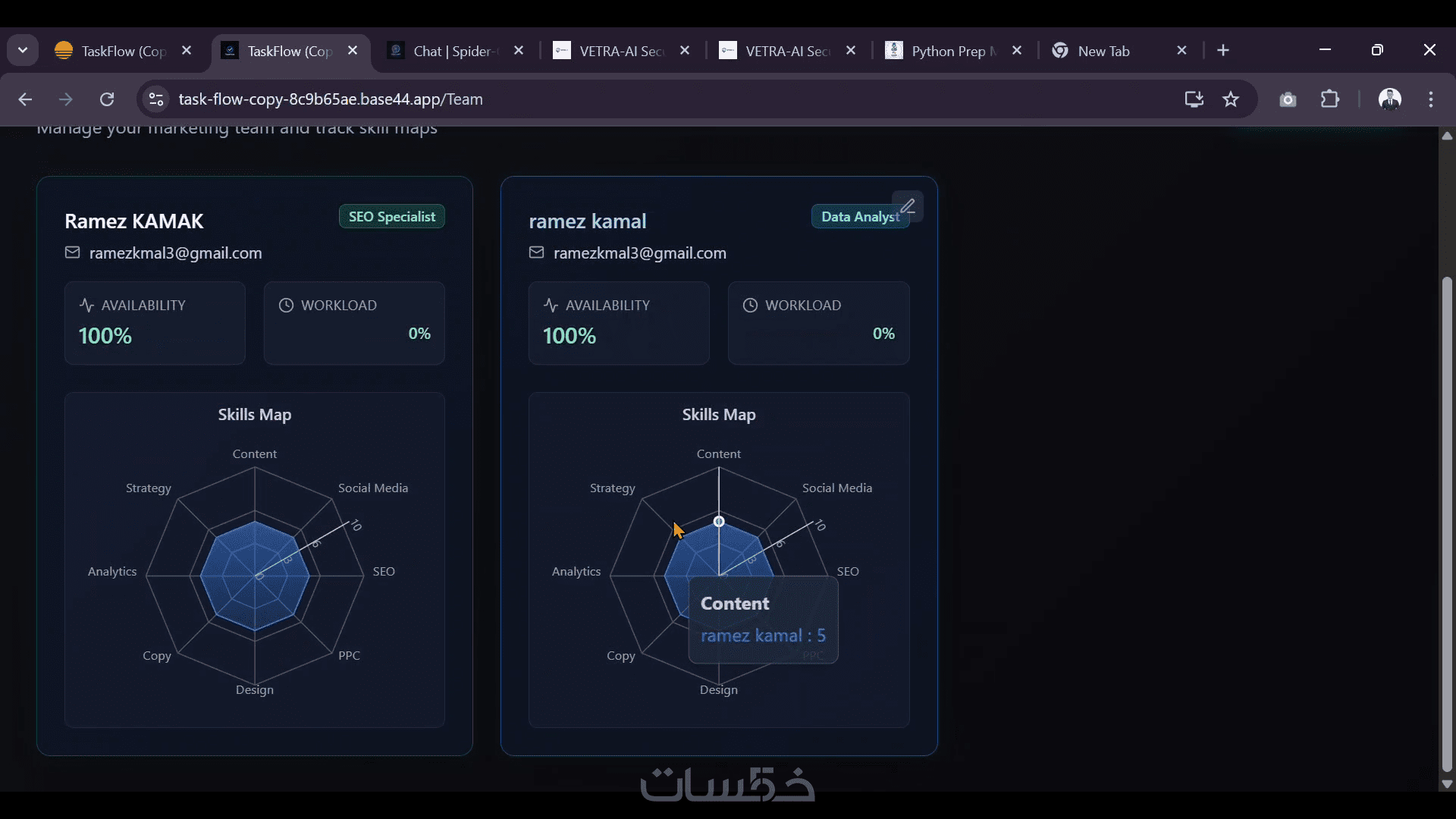The image size is (1456, 819).
Task: Bookmark page with the star icon
Action: point(1231,99)
